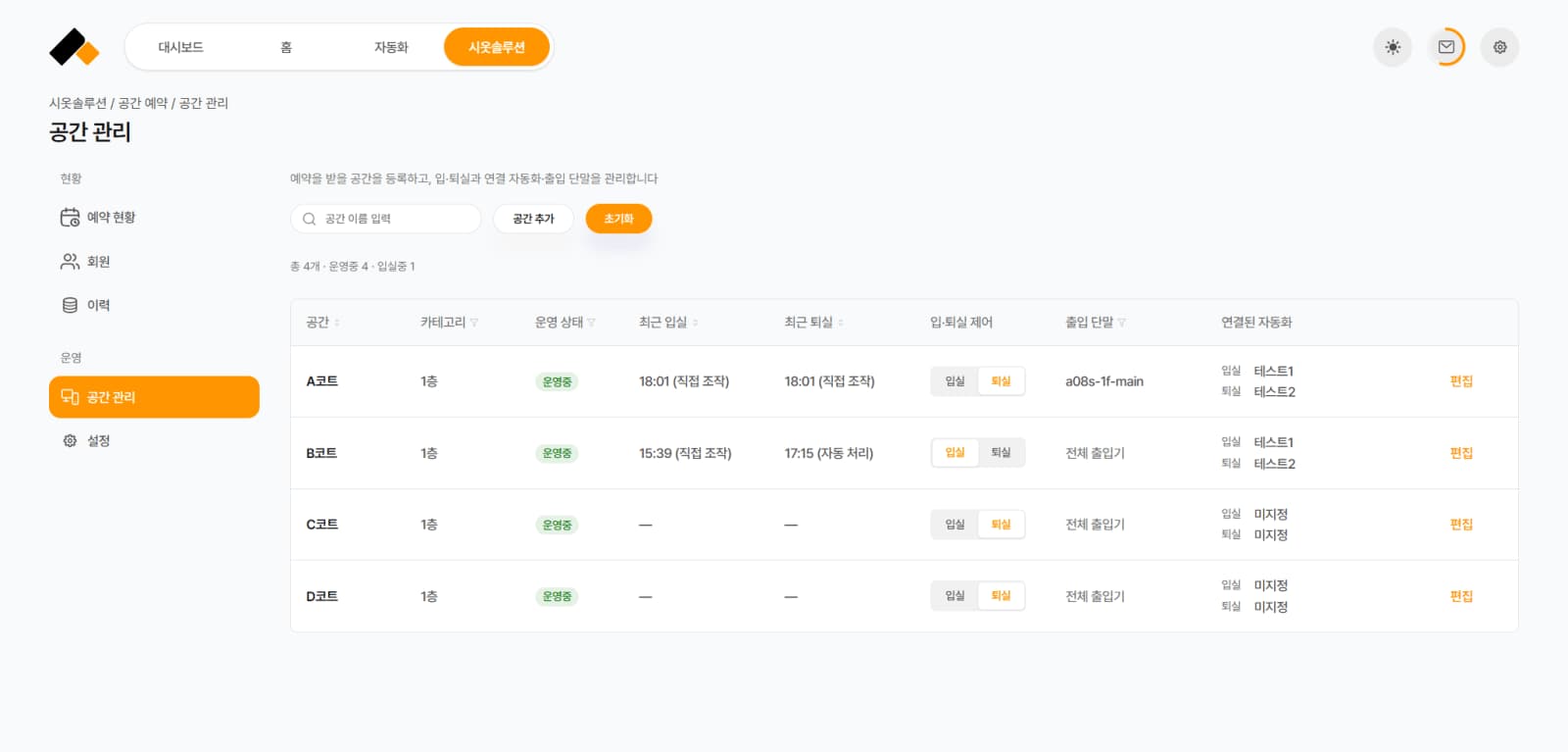Click the 공간 관리 sidebar icon

tap(70, 397)
